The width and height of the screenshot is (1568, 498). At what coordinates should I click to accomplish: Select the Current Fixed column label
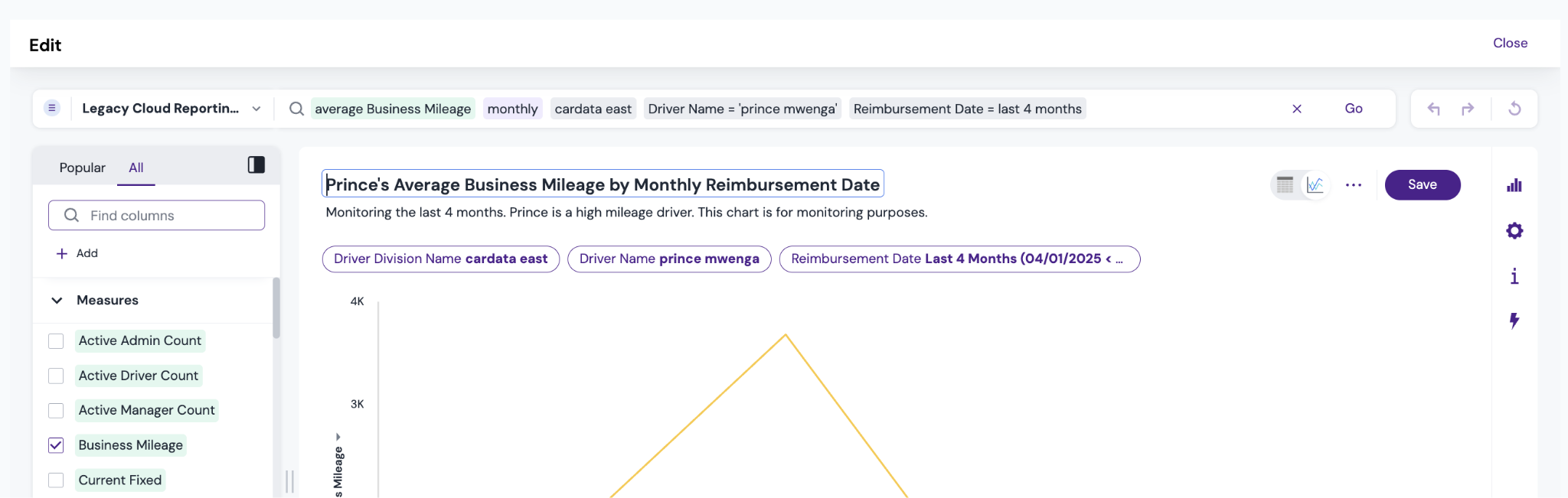click(x=120, y=480)
